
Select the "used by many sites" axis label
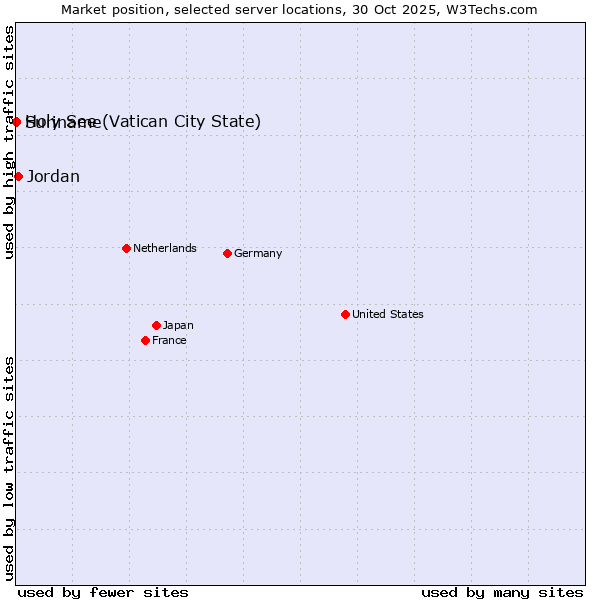(x=502, y=592)
